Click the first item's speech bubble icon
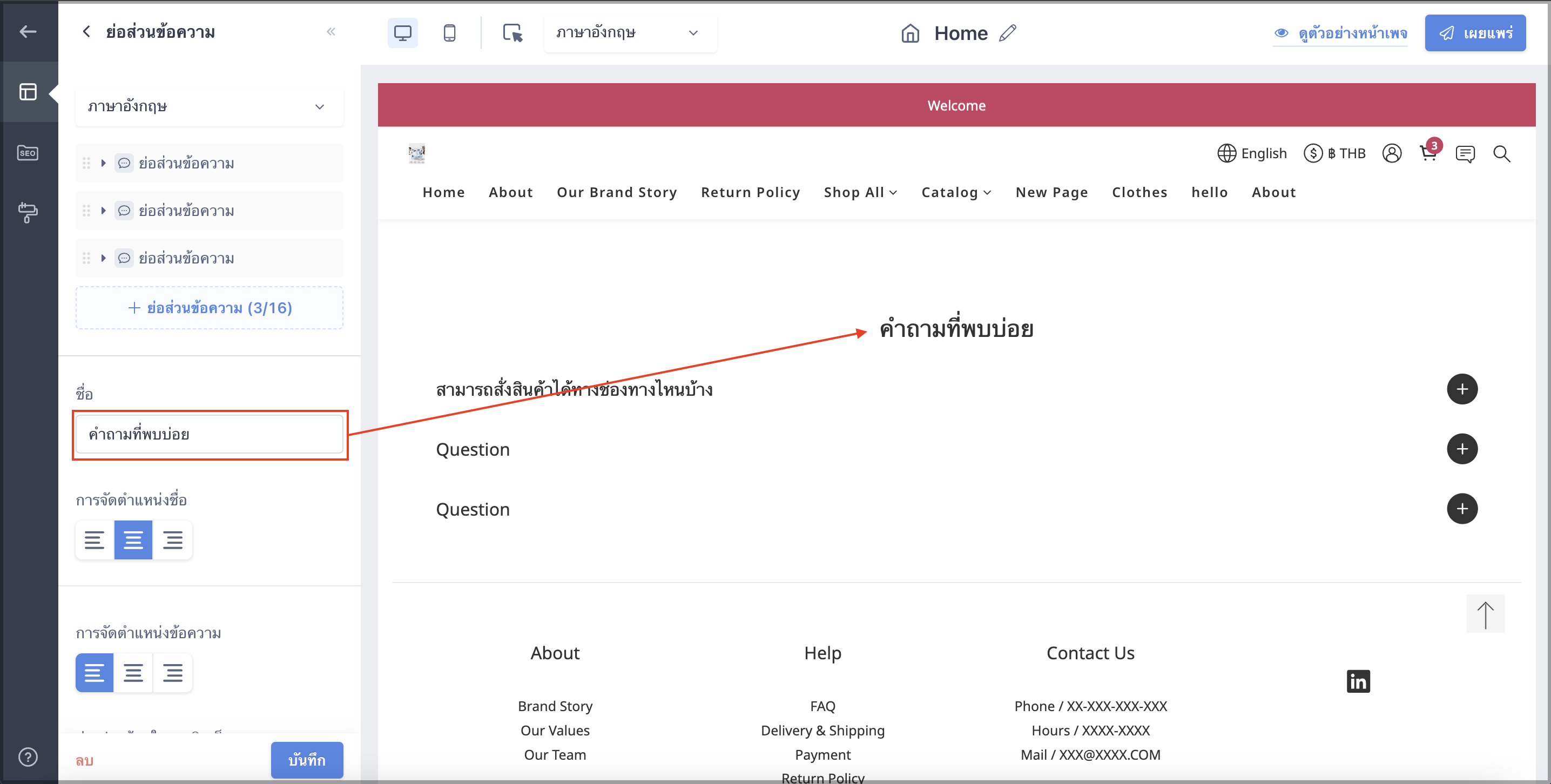This screenshot has width=1551, height=784. tap(124, 163)
